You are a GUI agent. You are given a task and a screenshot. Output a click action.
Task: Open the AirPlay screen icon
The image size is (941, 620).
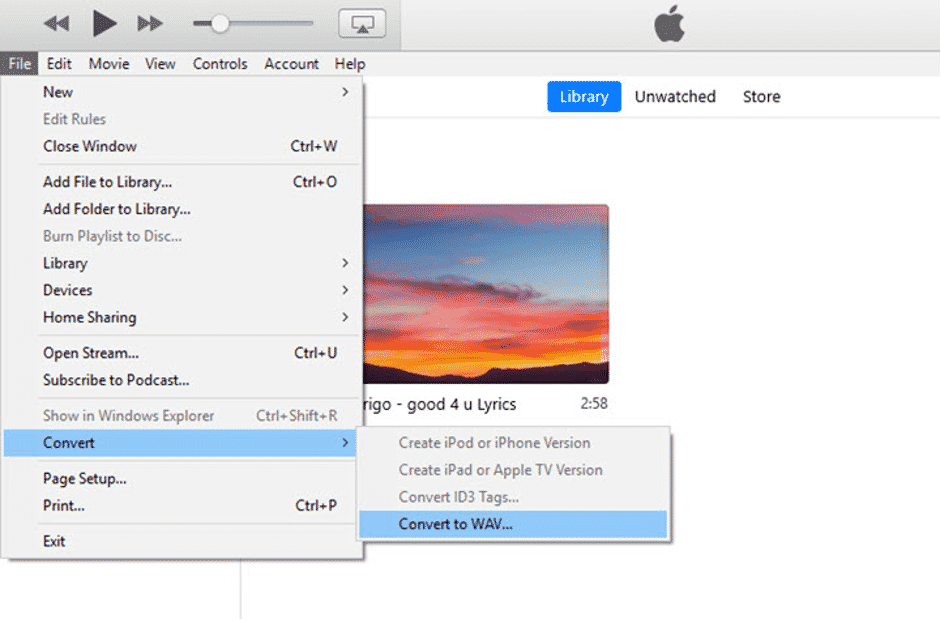coord(362,21)
